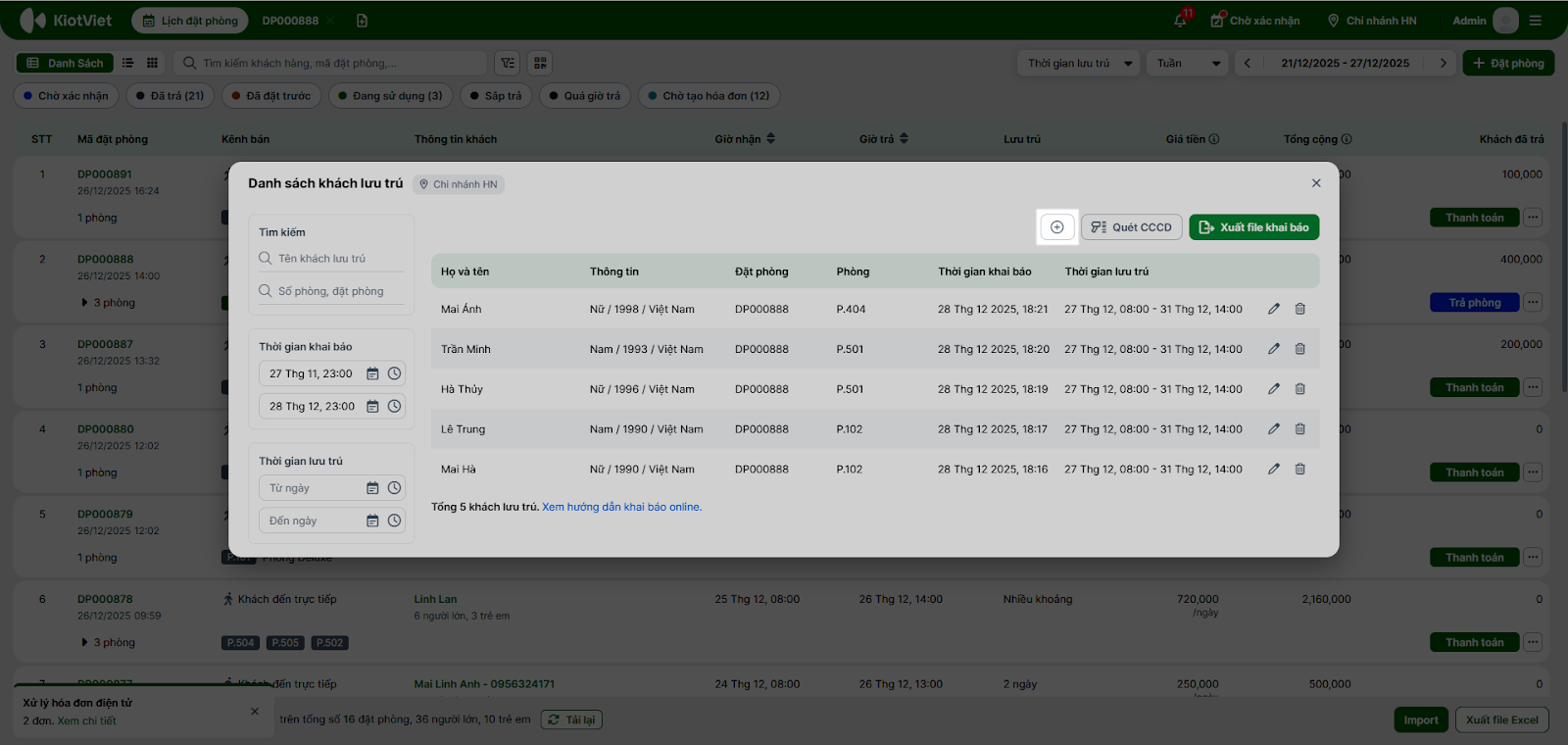Delete Mai Hà guest record
Viewport: 1568px width, 745px height.
pos(1299,470)
